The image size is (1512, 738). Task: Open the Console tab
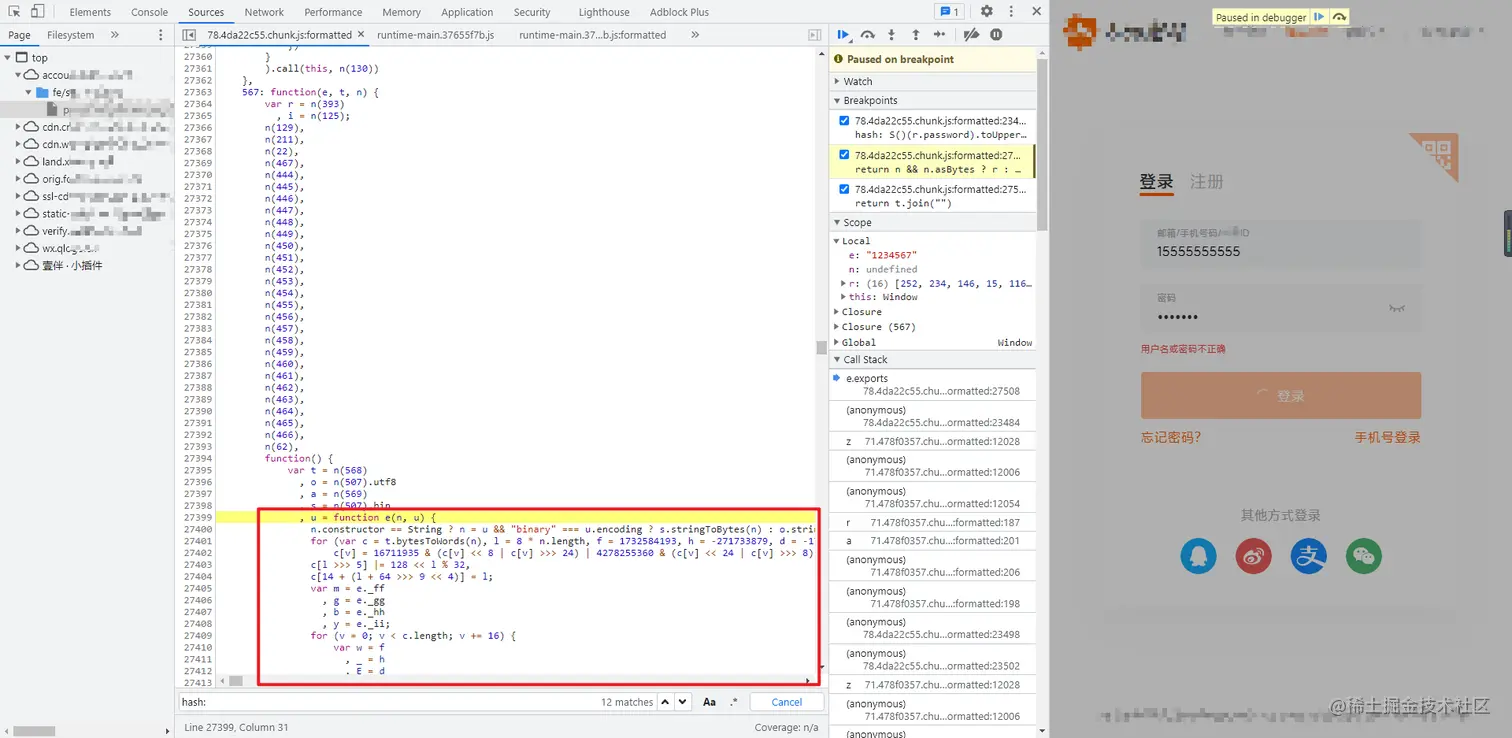(x=150, y=12)
